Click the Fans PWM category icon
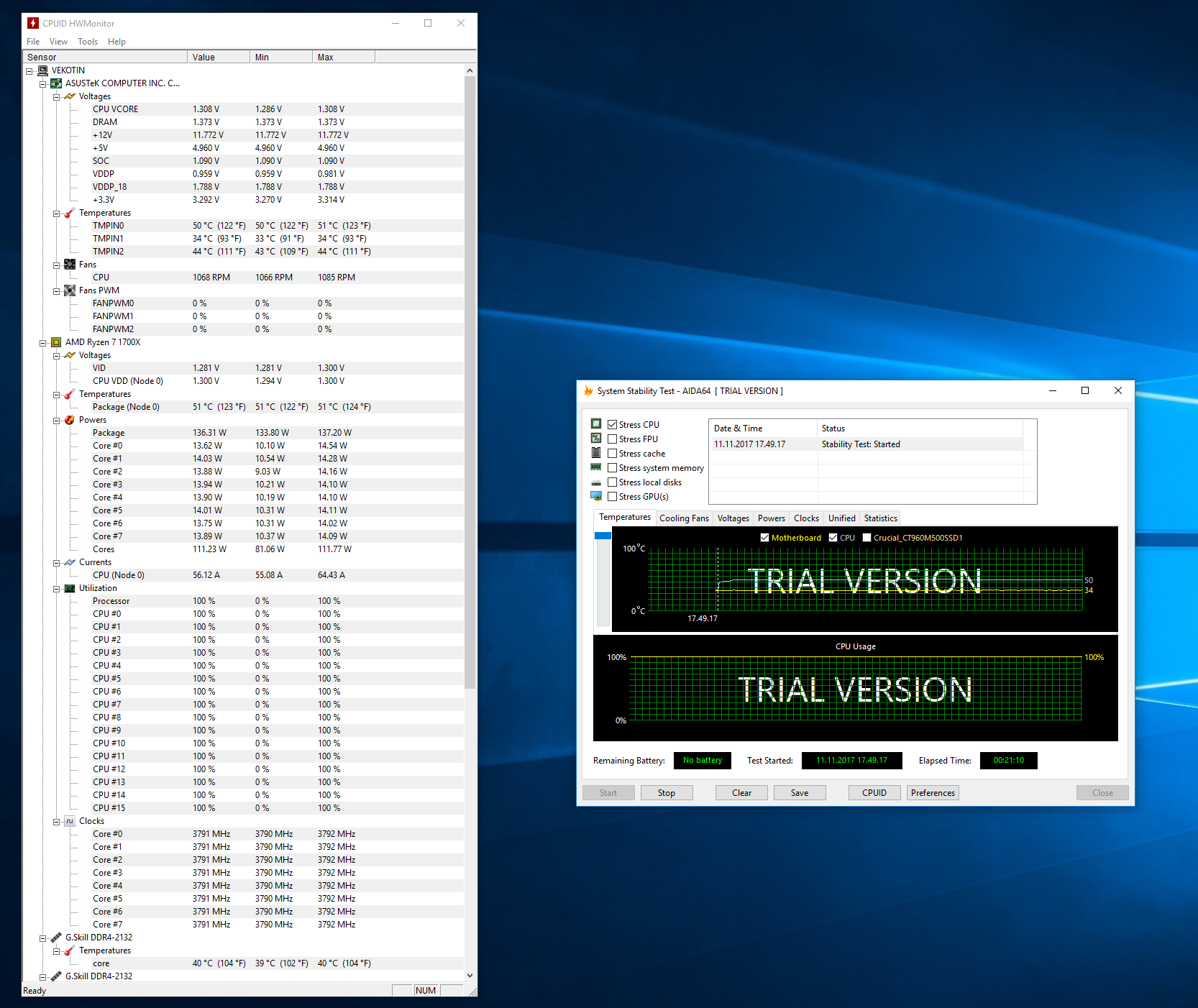 click(70, 290)
